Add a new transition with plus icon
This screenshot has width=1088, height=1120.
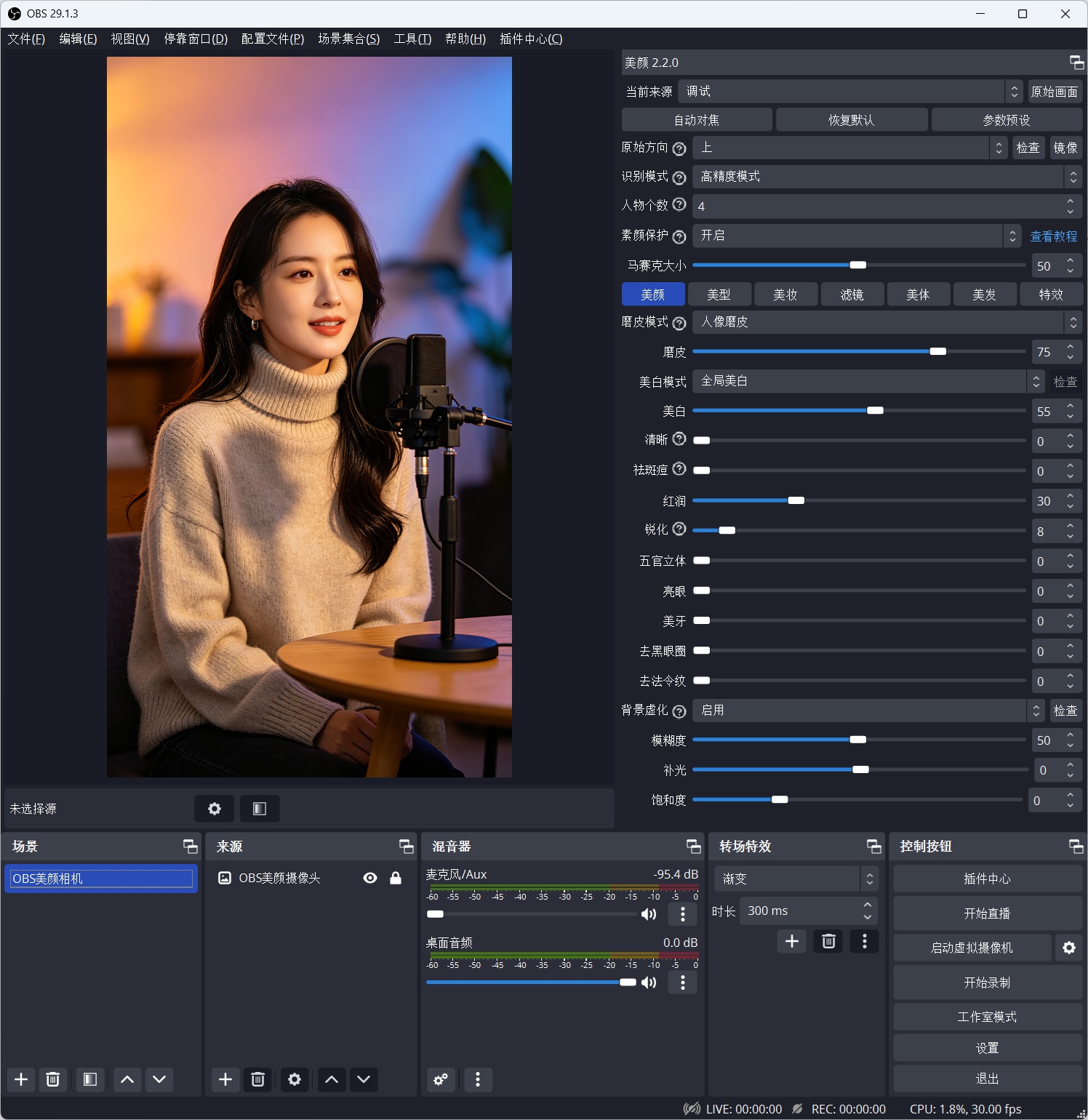coord(791,941)
